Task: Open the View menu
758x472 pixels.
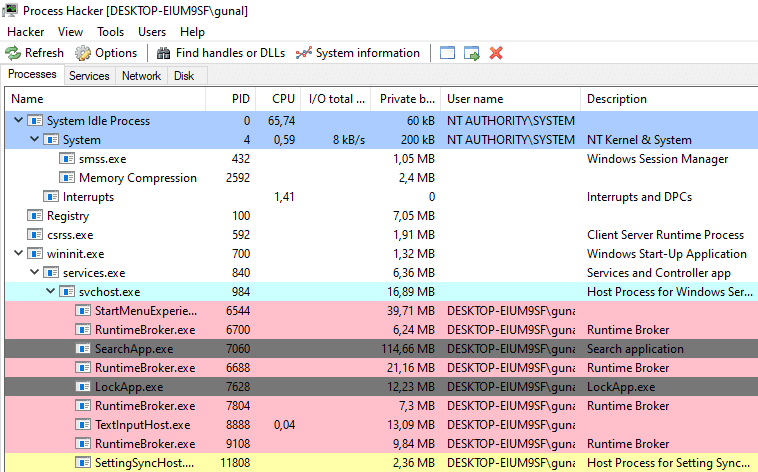Action: pos(71,32)
